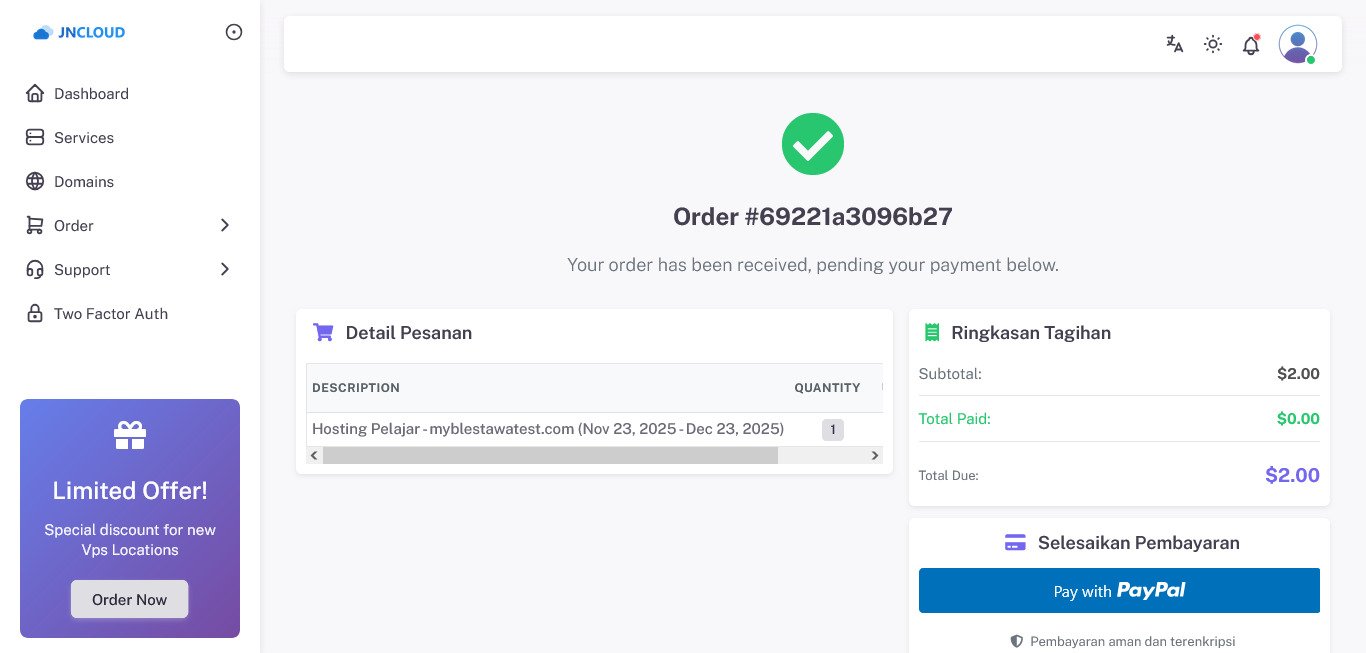The width and height of the screenshot is (1366, 653).
Task: Toggle the light/dark theme sun icon
Action: (x=1213, y=44)
